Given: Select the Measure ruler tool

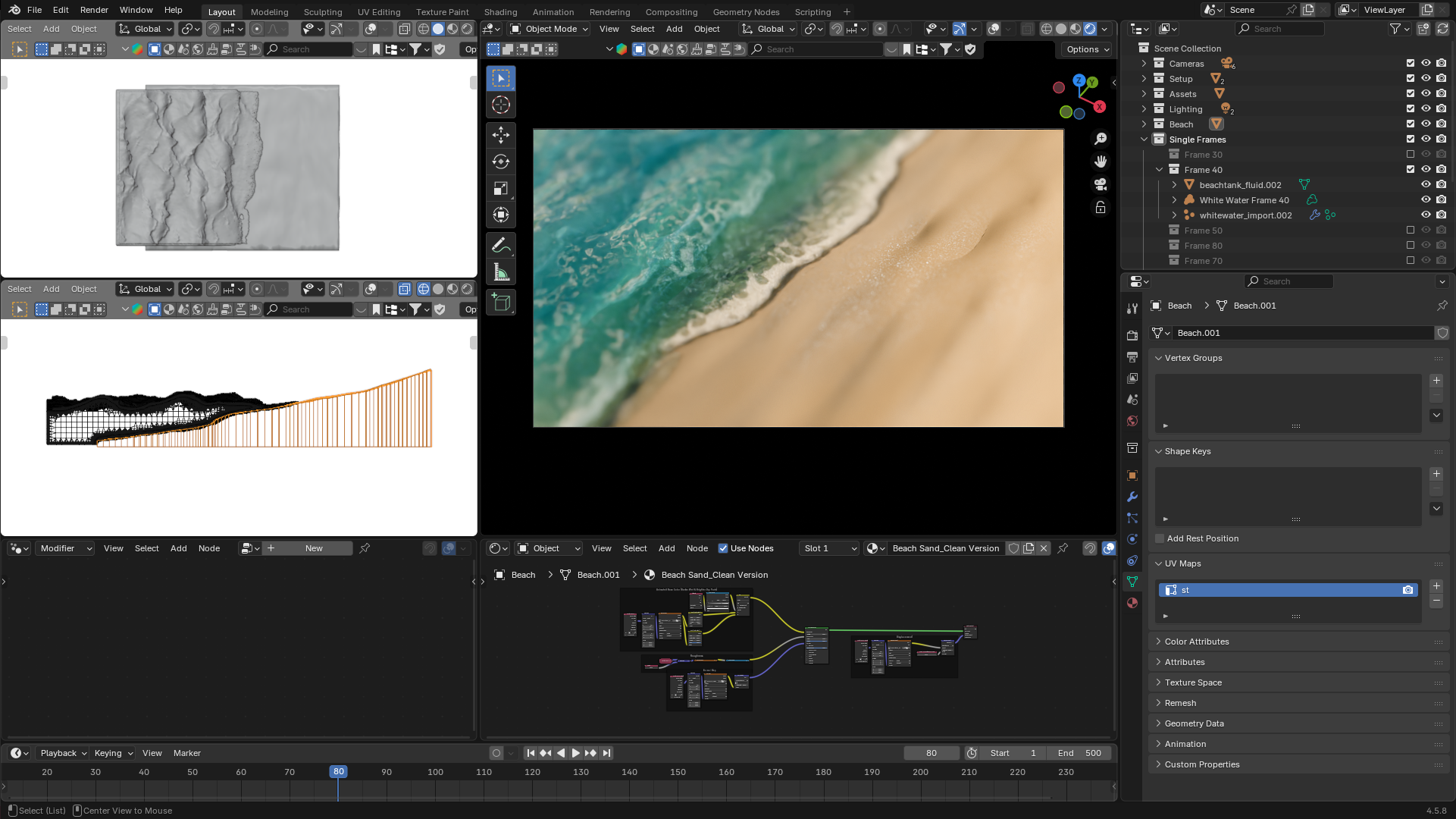Looking at the screenshot, I should click(501, 271).
